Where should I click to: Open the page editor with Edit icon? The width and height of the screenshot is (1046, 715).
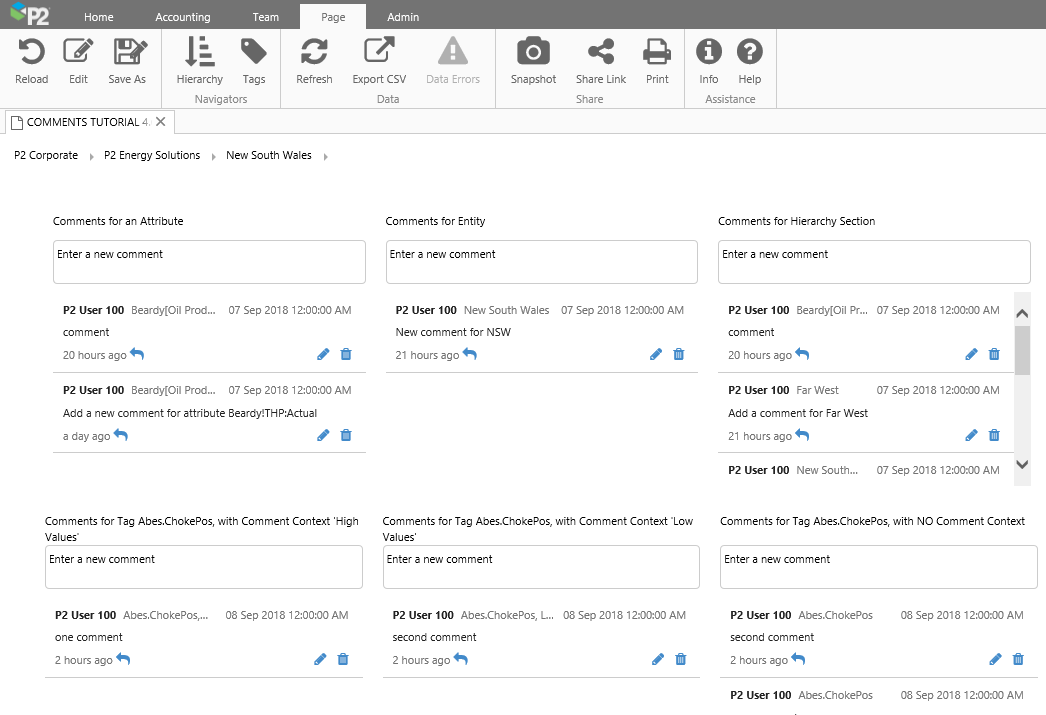[x=78, y=52]
